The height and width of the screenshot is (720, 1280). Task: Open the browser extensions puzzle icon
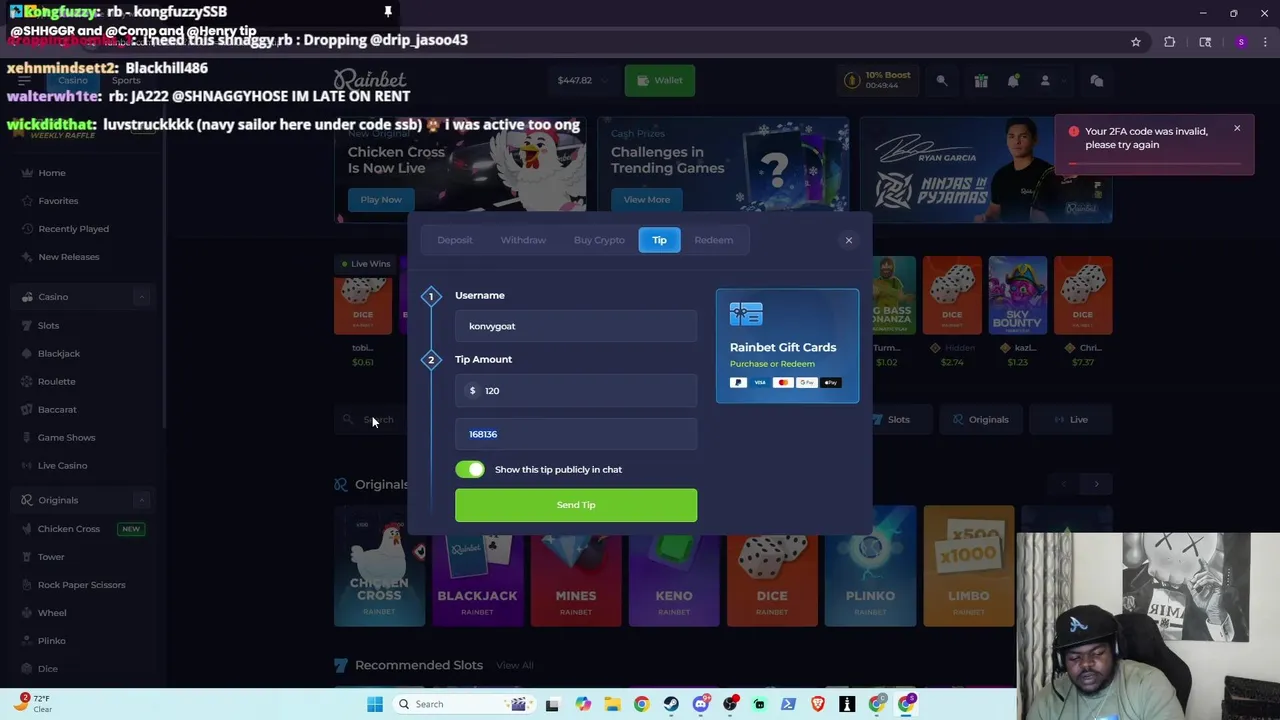[x=1169, y=42]
